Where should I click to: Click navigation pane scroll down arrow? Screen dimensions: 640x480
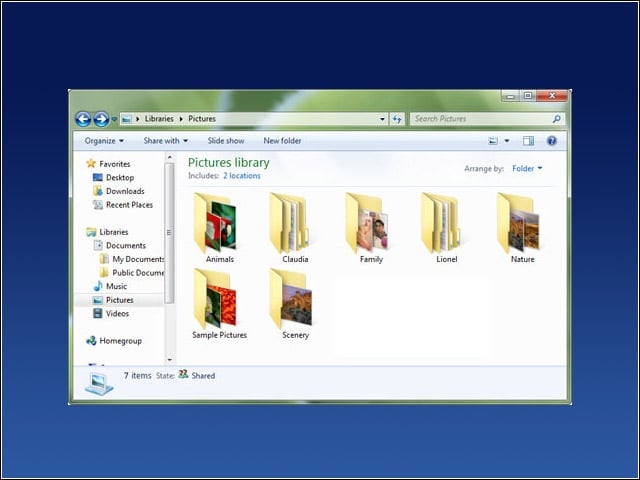click(x=169, y=360)
